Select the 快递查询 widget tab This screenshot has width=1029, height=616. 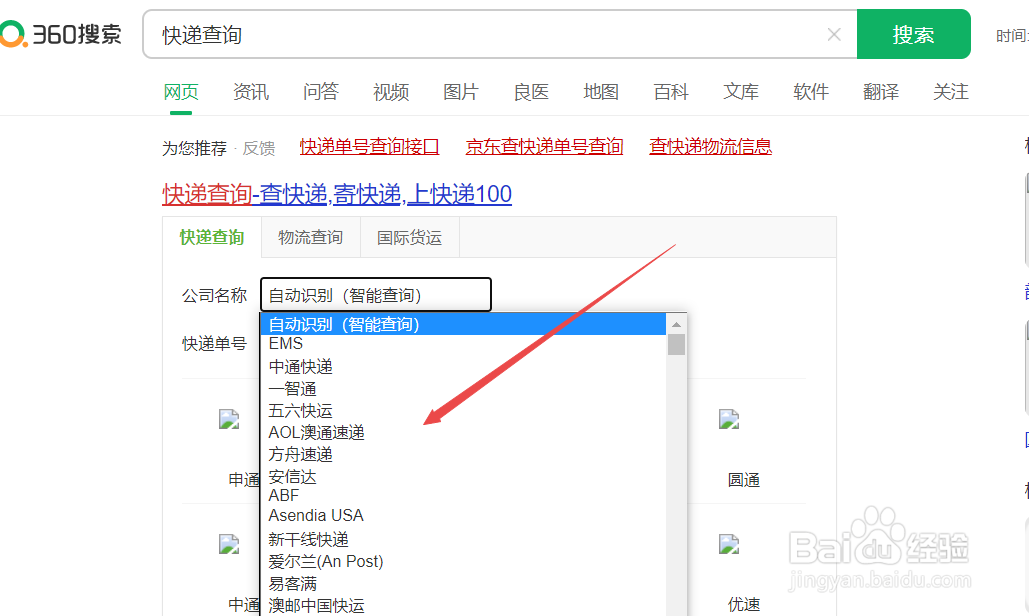(212, 237)
